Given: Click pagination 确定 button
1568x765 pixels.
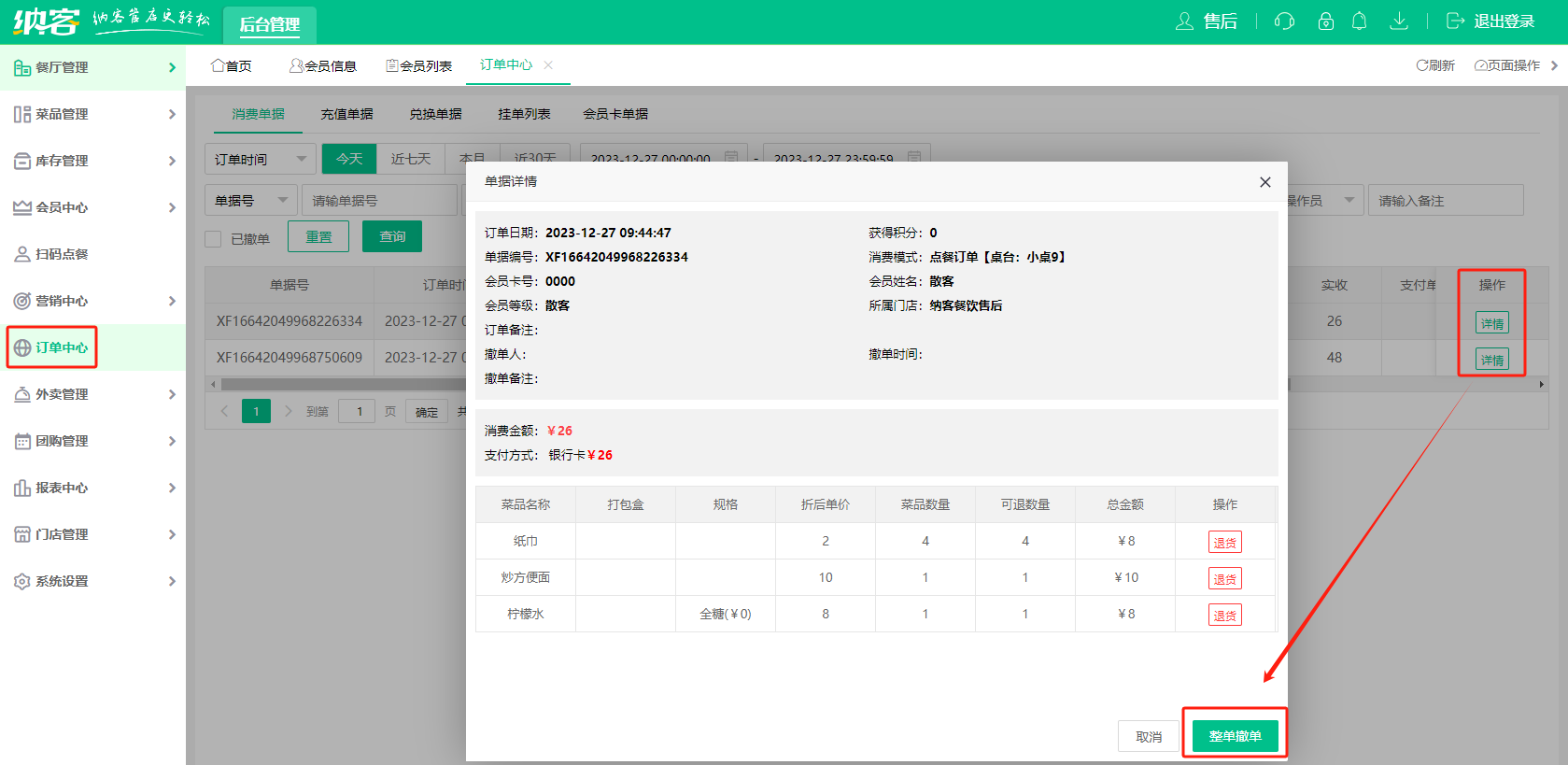Looking at the screenshot, I should pyautogui.click(x=427, y=412).
